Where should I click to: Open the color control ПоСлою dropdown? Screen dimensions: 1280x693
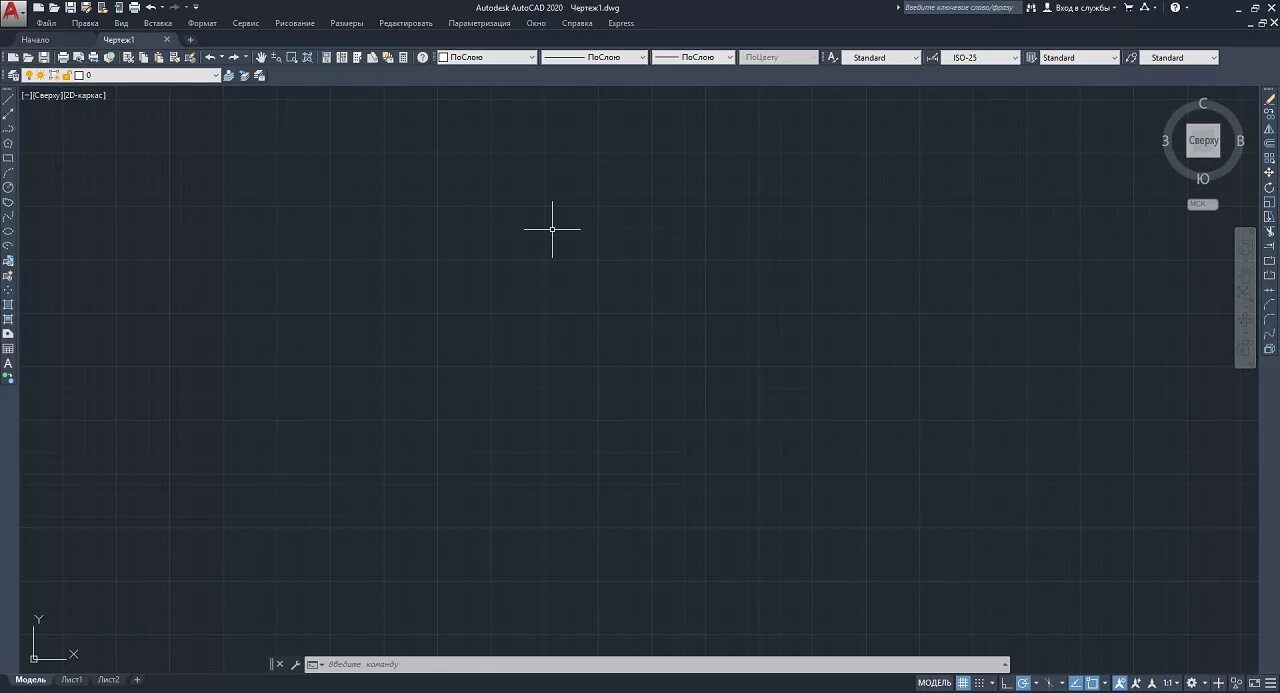point(487,57)
